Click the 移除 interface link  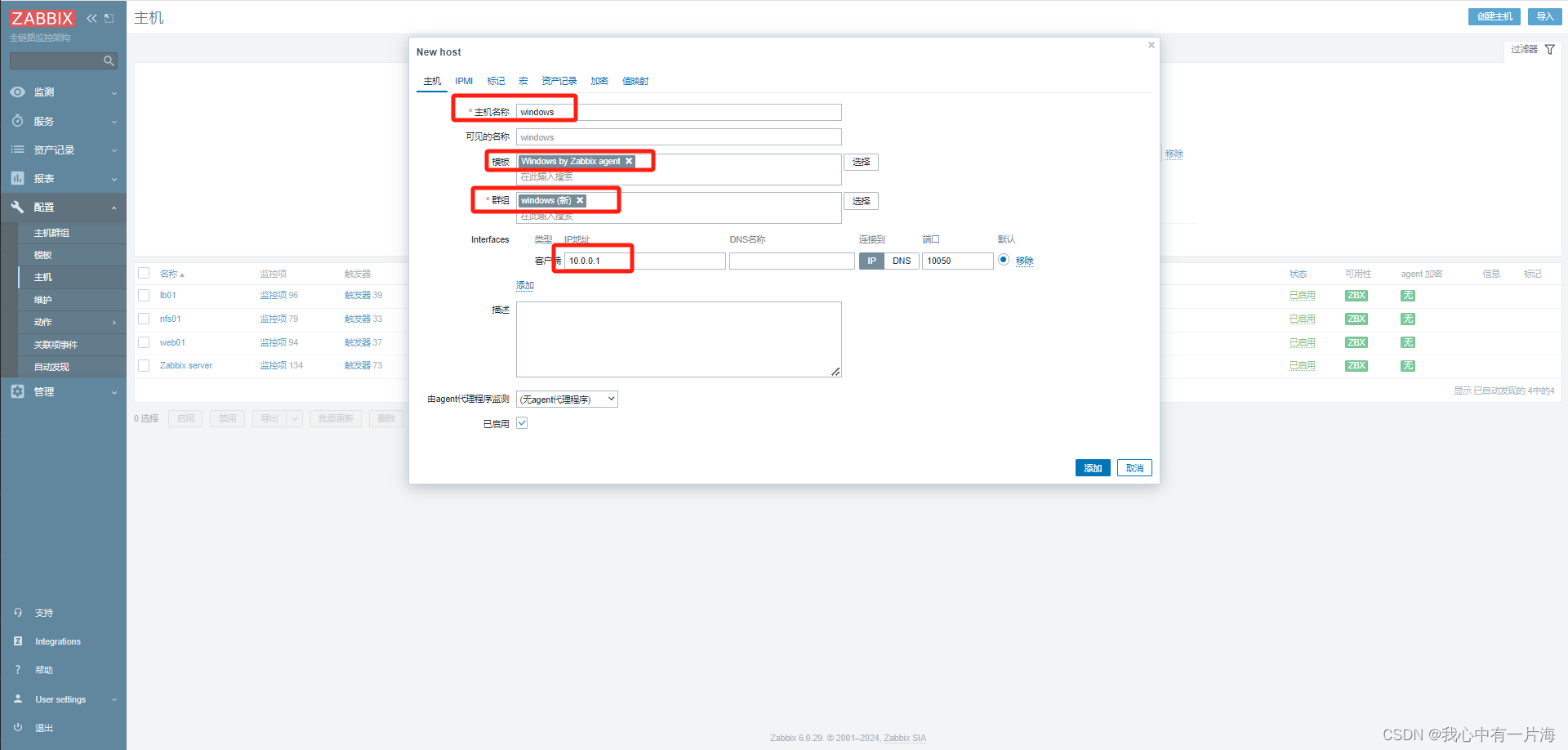coord(1024,261)
